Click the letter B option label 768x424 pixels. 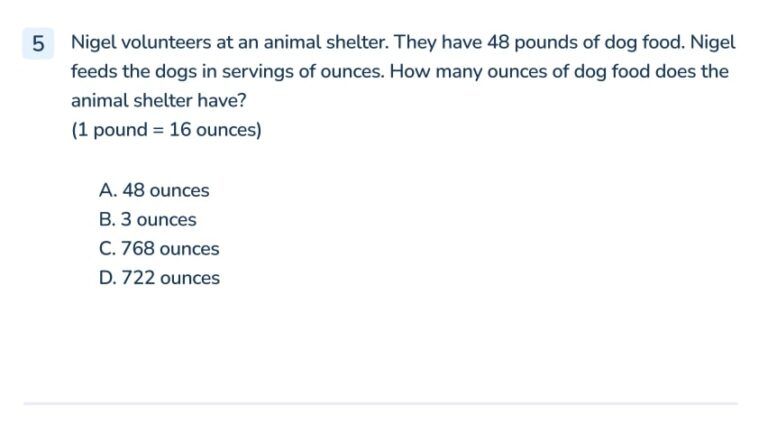[107, 219]
